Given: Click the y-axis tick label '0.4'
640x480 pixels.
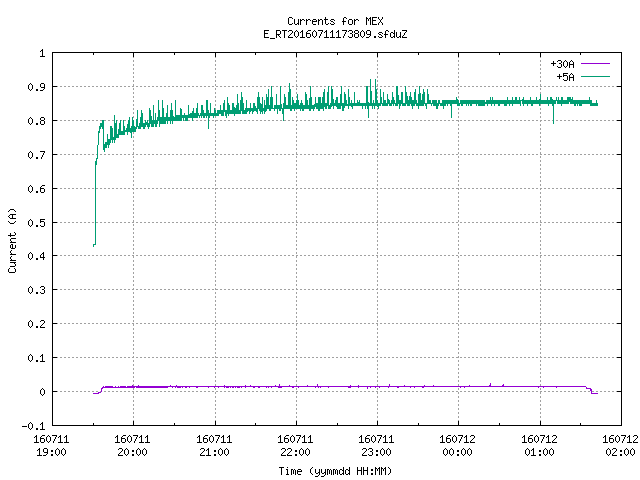Looking at the screenshot, I should click(x=36, y=256).
